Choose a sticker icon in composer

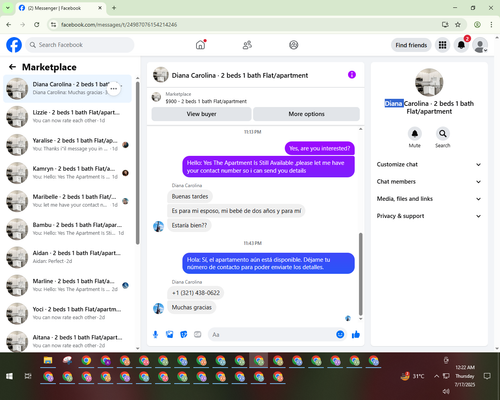coord(184,334)
